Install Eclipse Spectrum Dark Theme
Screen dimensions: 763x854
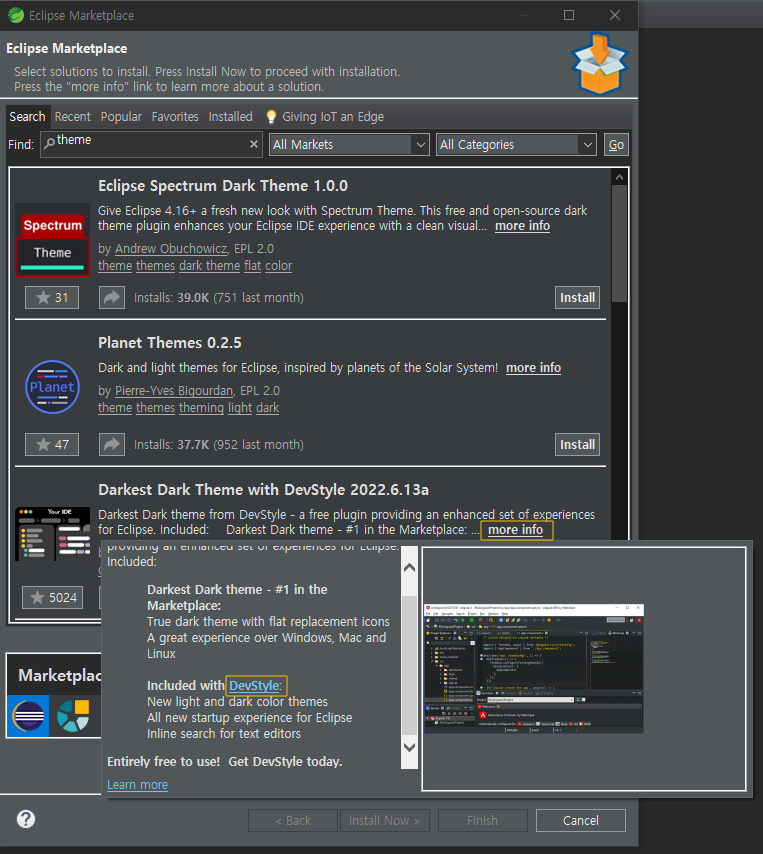[577, 297]
